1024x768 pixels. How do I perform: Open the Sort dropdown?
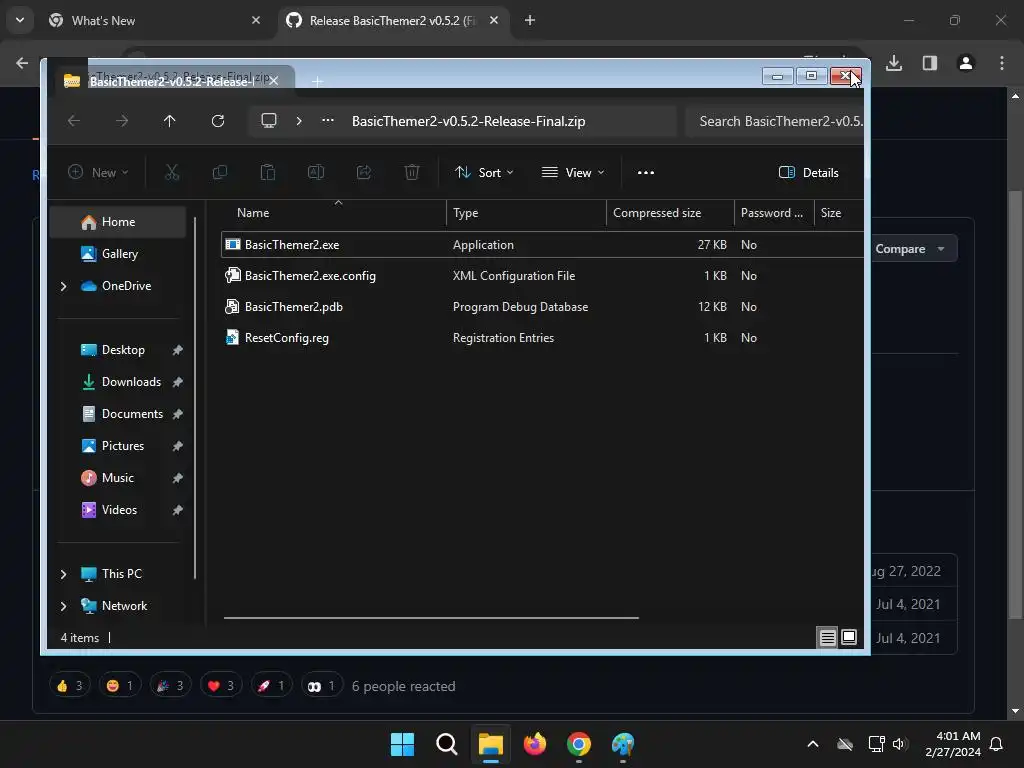coord(484,172)
